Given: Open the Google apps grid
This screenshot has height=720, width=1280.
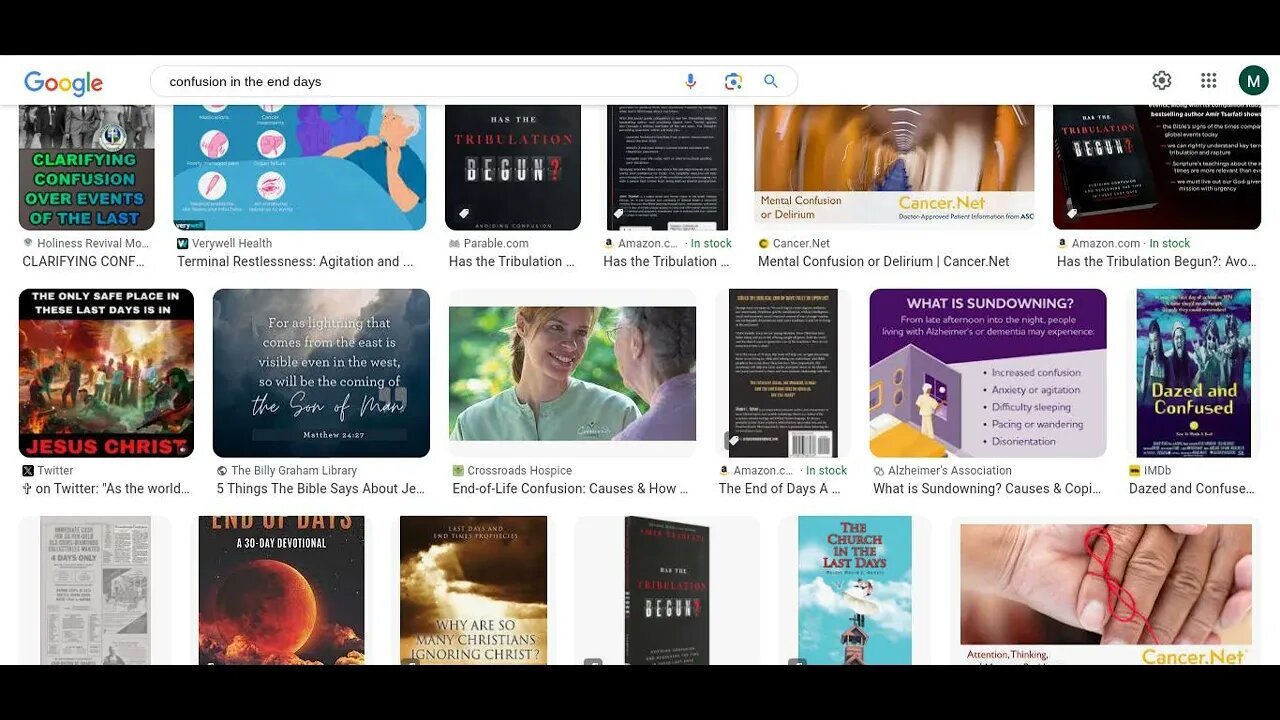Looking at the screenshot, I should 1209,81.
